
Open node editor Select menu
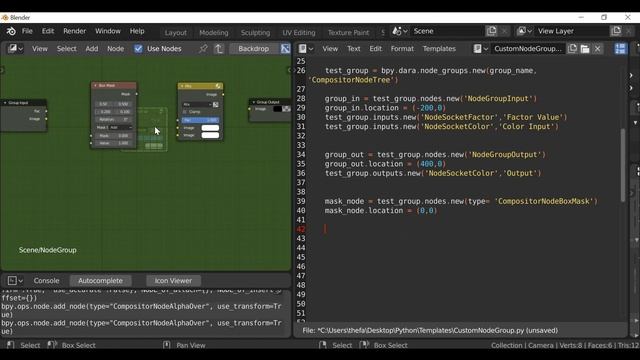tap(67, 49)
